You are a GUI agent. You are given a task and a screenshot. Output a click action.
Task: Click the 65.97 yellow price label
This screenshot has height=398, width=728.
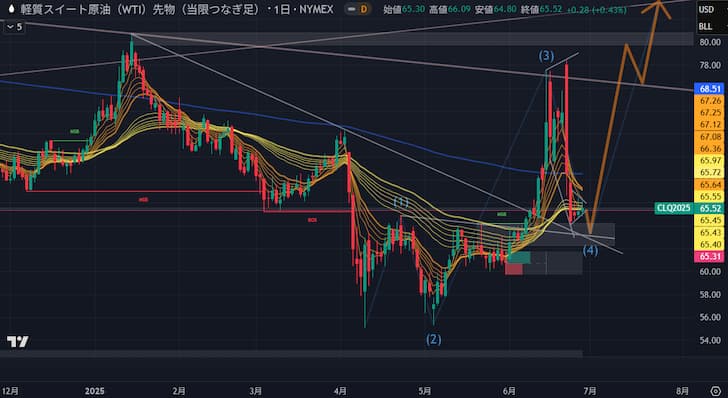pos(710,160)
